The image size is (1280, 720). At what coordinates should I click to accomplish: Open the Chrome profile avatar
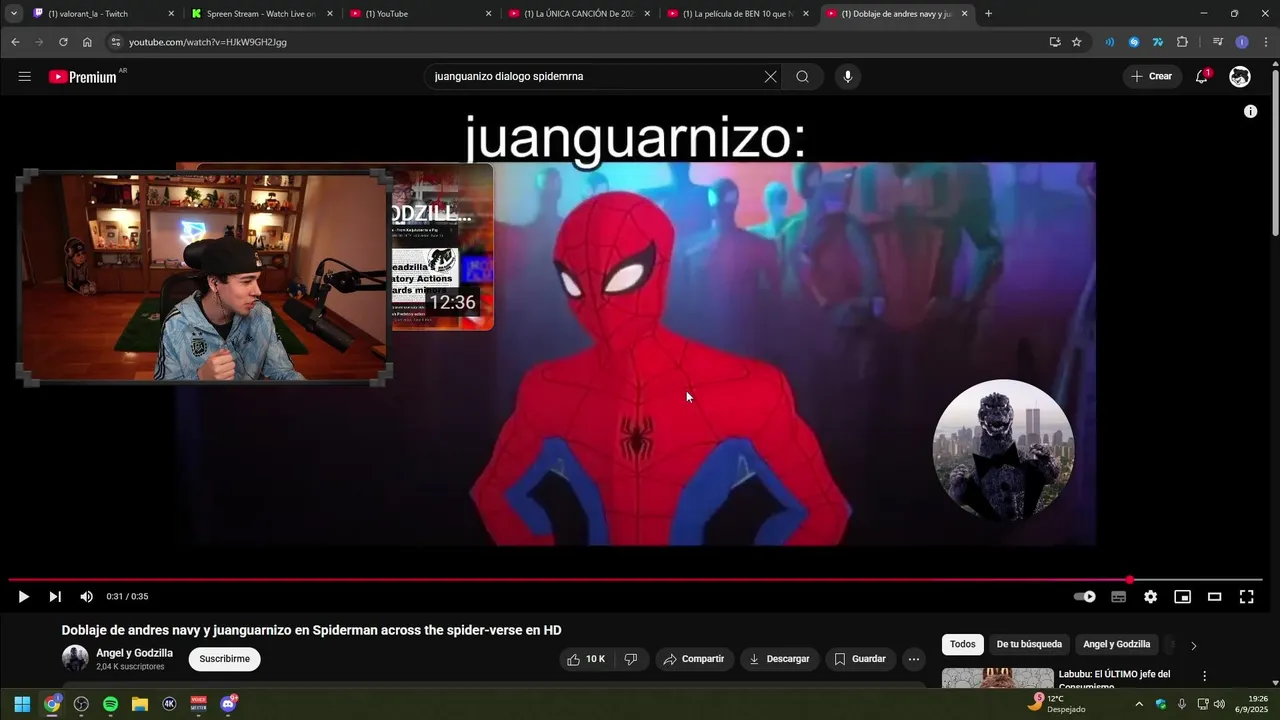coord(1242,42)
